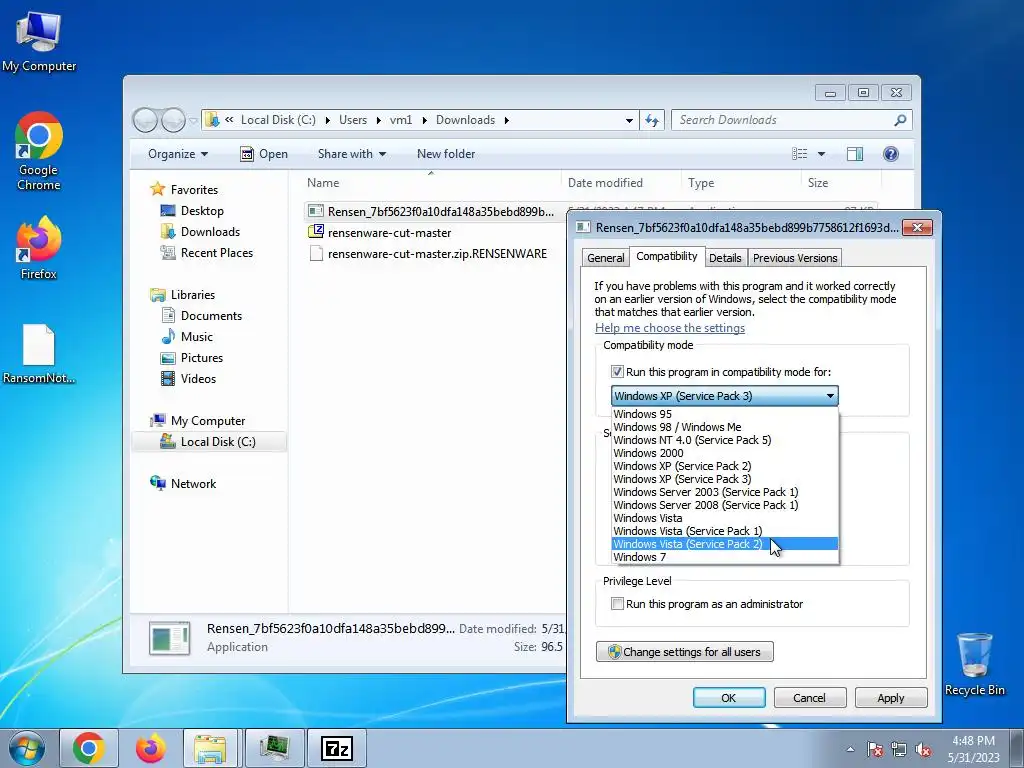Image resolution: width=1024 pixels, height=768 pixels.
Task: Click Change settings for all users
Action: 684,652
